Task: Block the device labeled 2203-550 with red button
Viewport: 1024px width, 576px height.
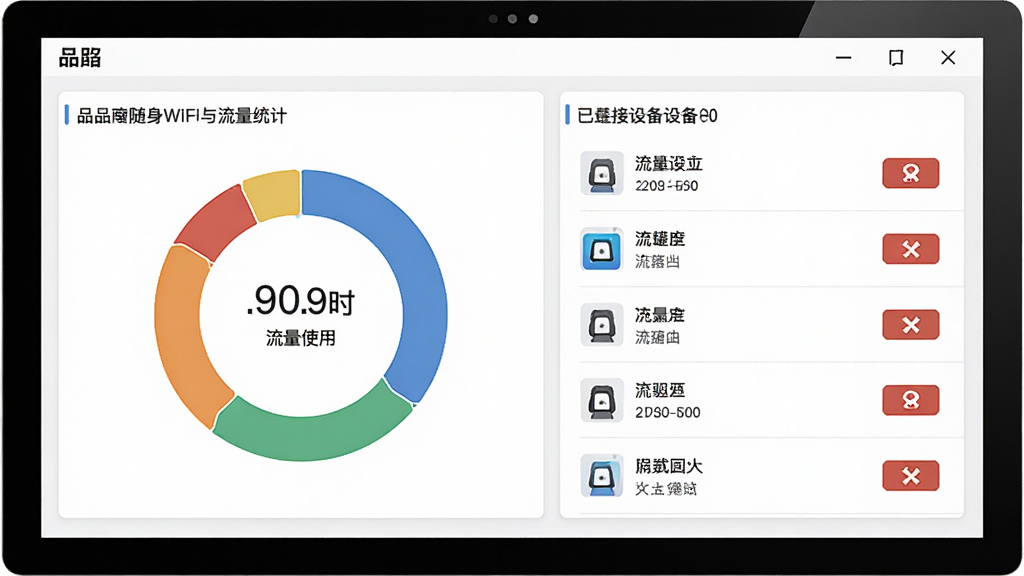Action: (x=910, y=173)
